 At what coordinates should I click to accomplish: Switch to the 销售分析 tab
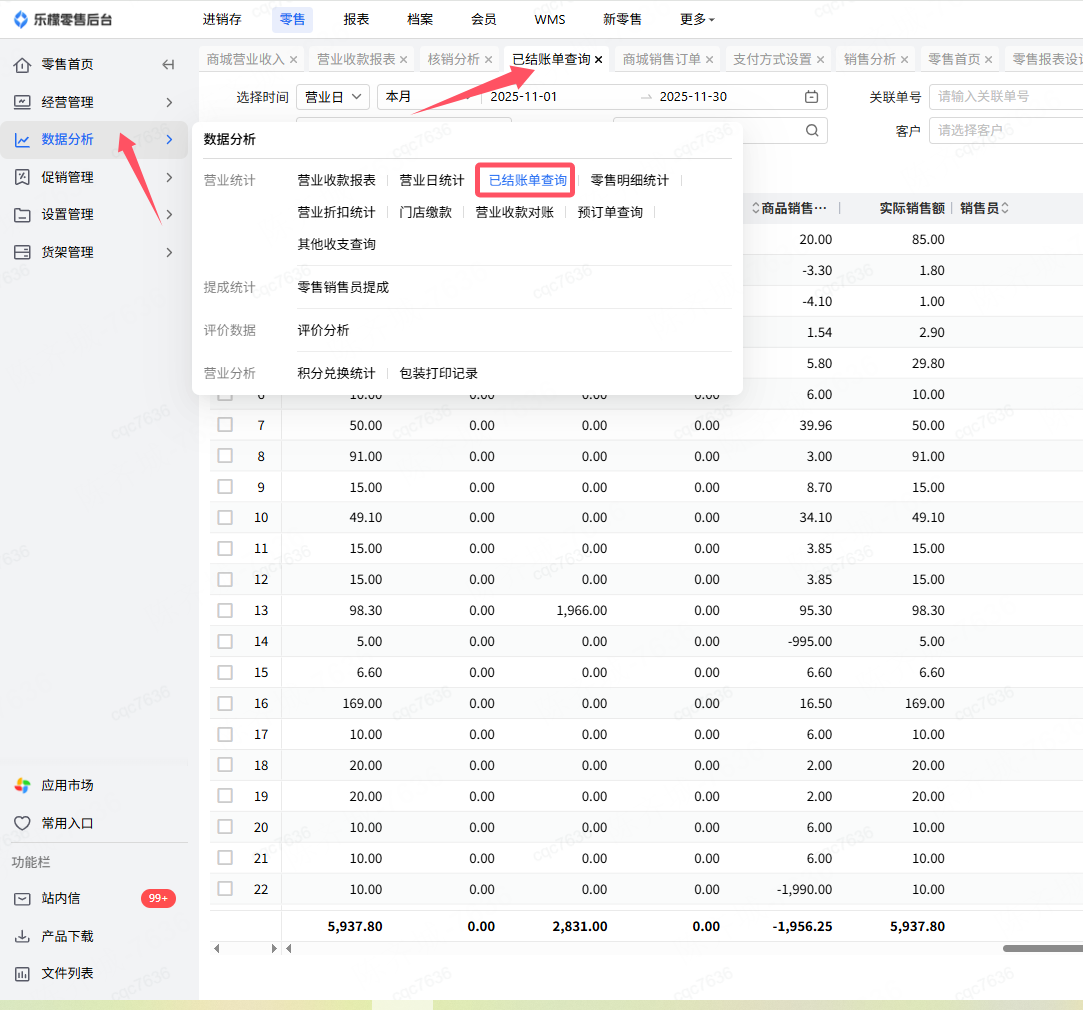tap(869, 60)
